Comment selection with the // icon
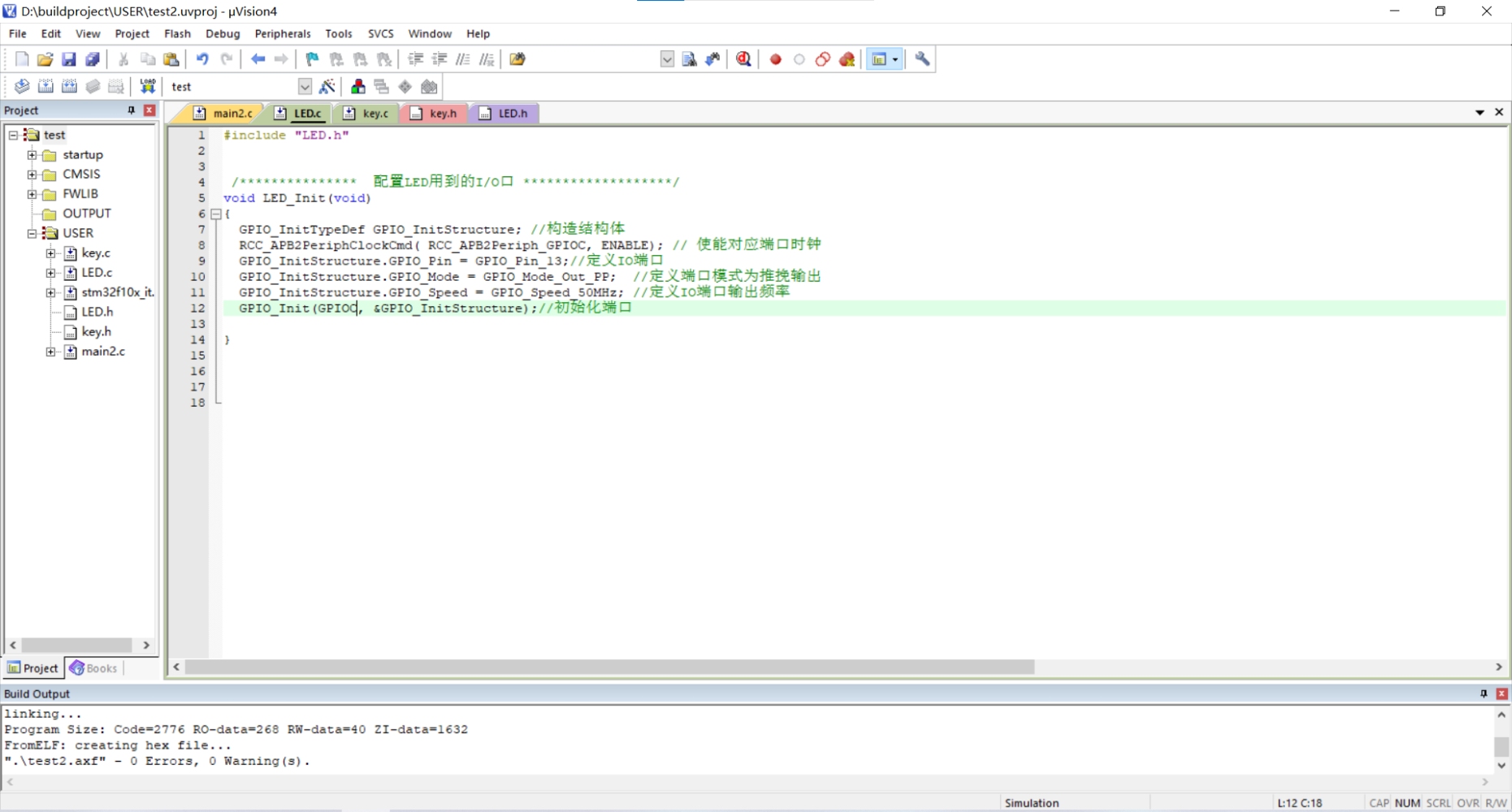The image size is (1512, 812). click(463, 59)
